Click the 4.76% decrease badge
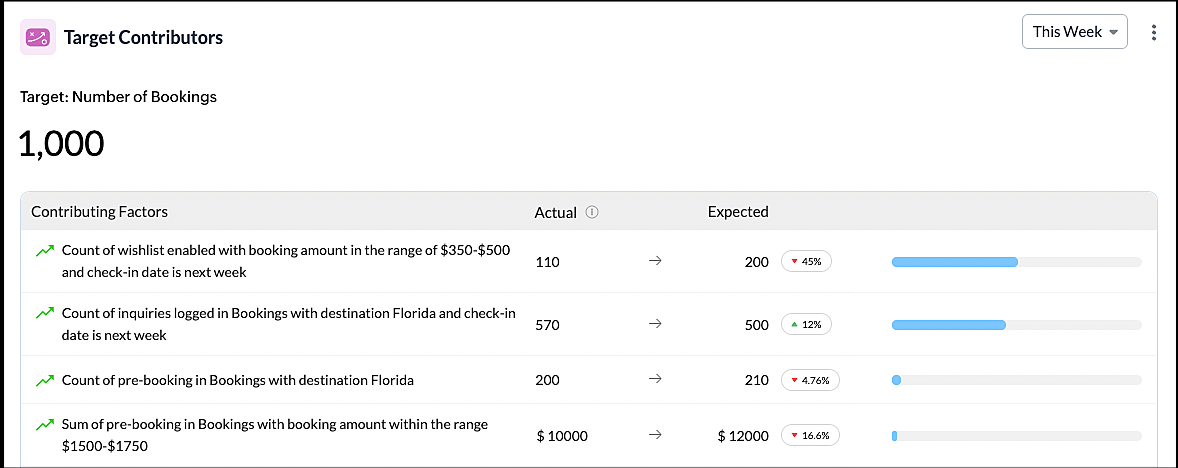Image resolution: width=1178 pixels, height=468 pixels. click(810, 380)
